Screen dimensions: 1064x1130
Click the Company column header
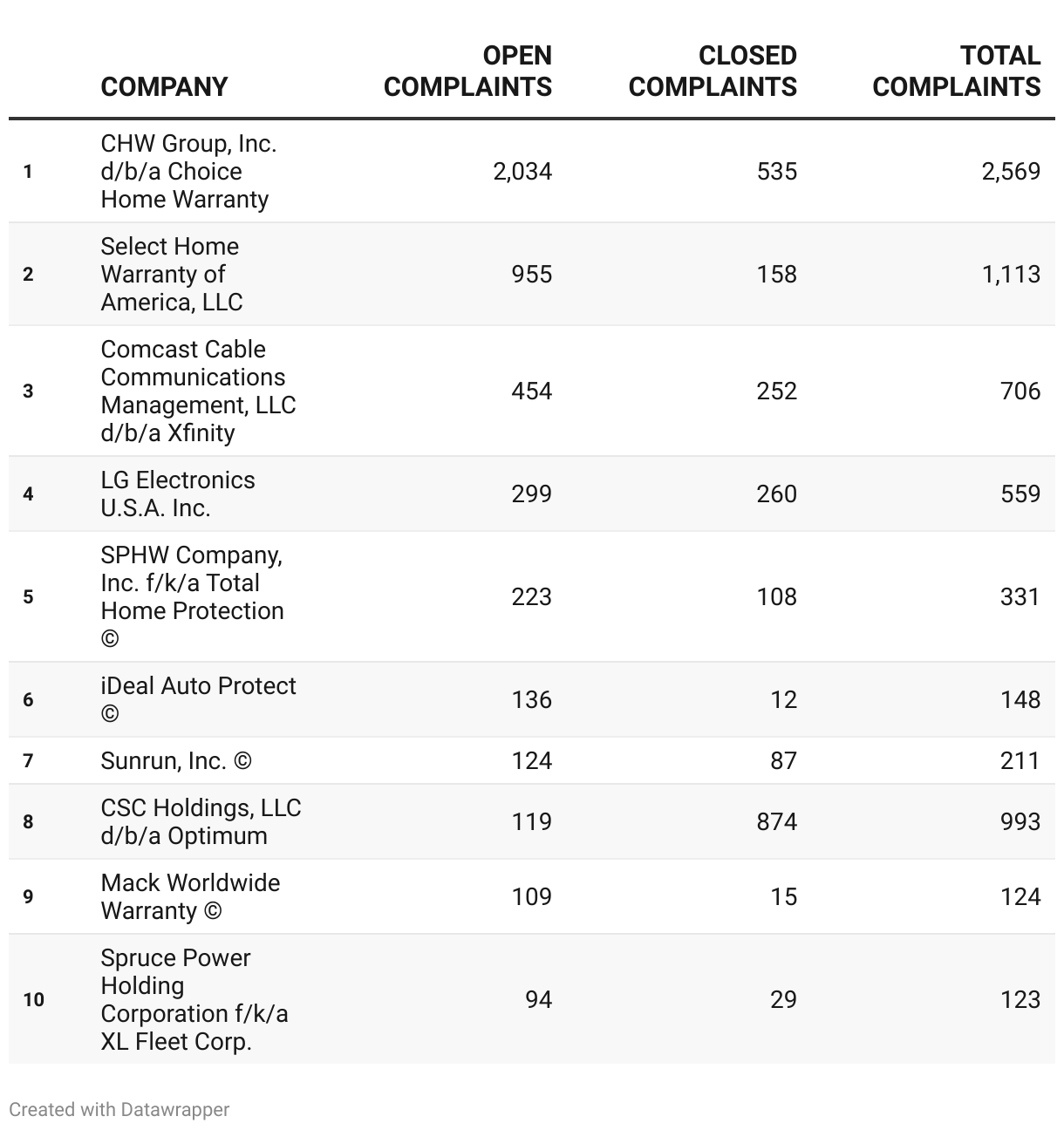(x=164, y=86)
